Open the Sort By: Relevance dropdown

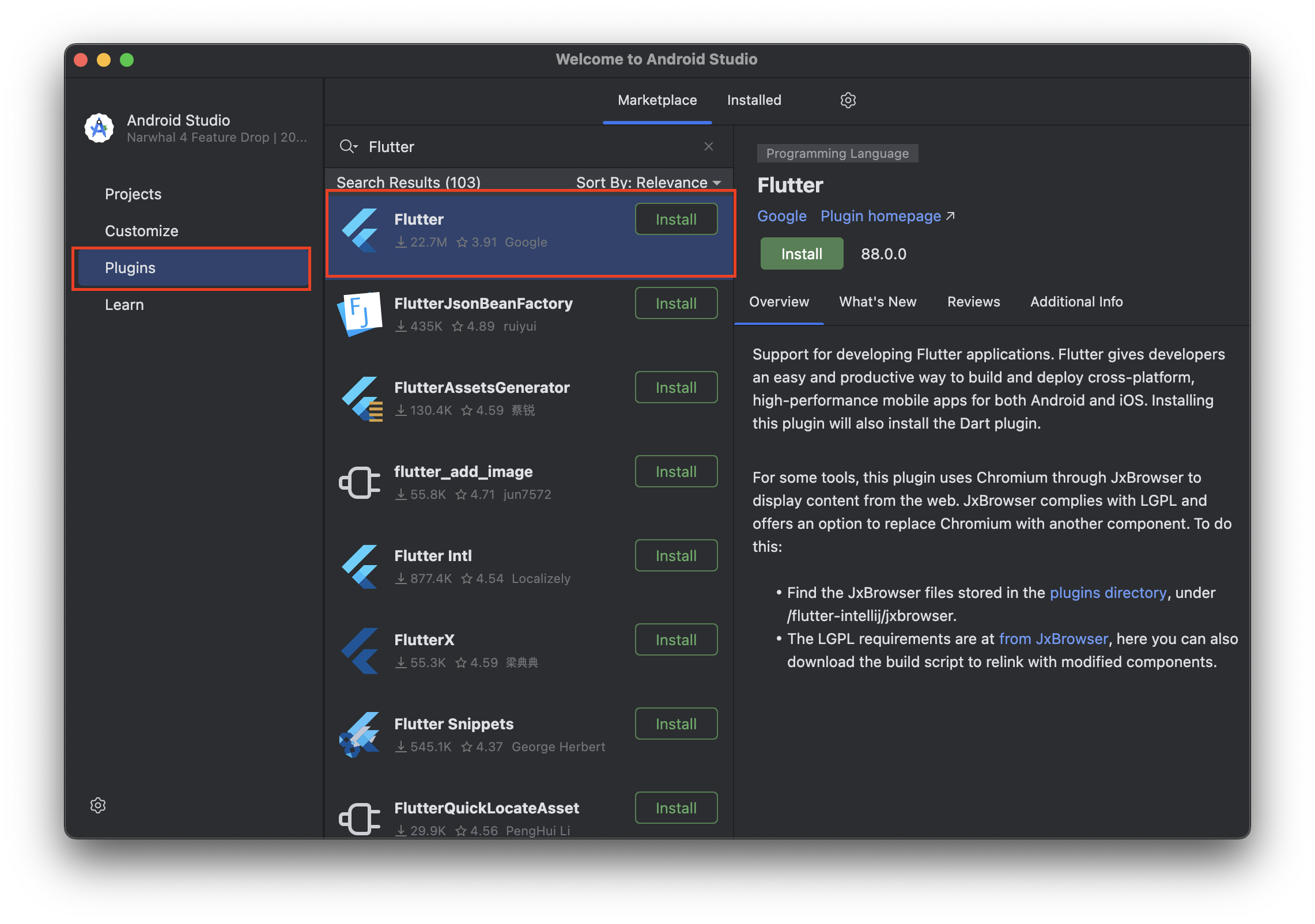(x=649, y=183)
